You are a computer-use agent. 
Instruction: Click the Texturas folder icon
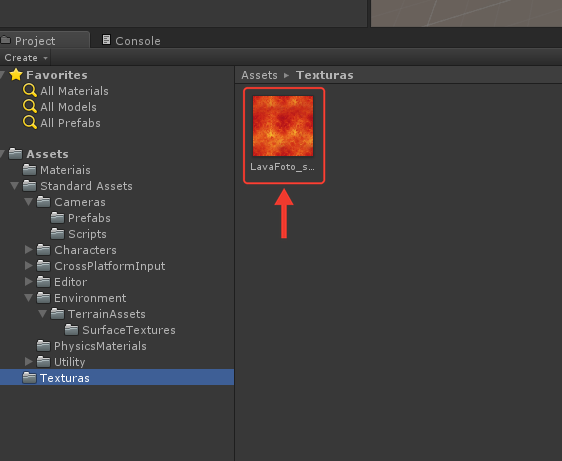click(x=29, y=377)
